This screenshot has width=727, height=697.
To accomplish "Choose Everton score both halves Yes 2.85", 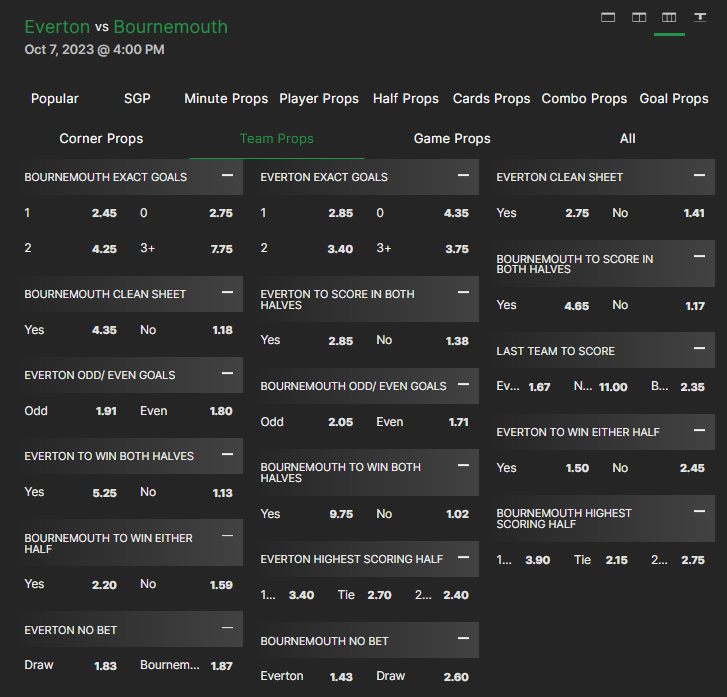I will 307,340.
